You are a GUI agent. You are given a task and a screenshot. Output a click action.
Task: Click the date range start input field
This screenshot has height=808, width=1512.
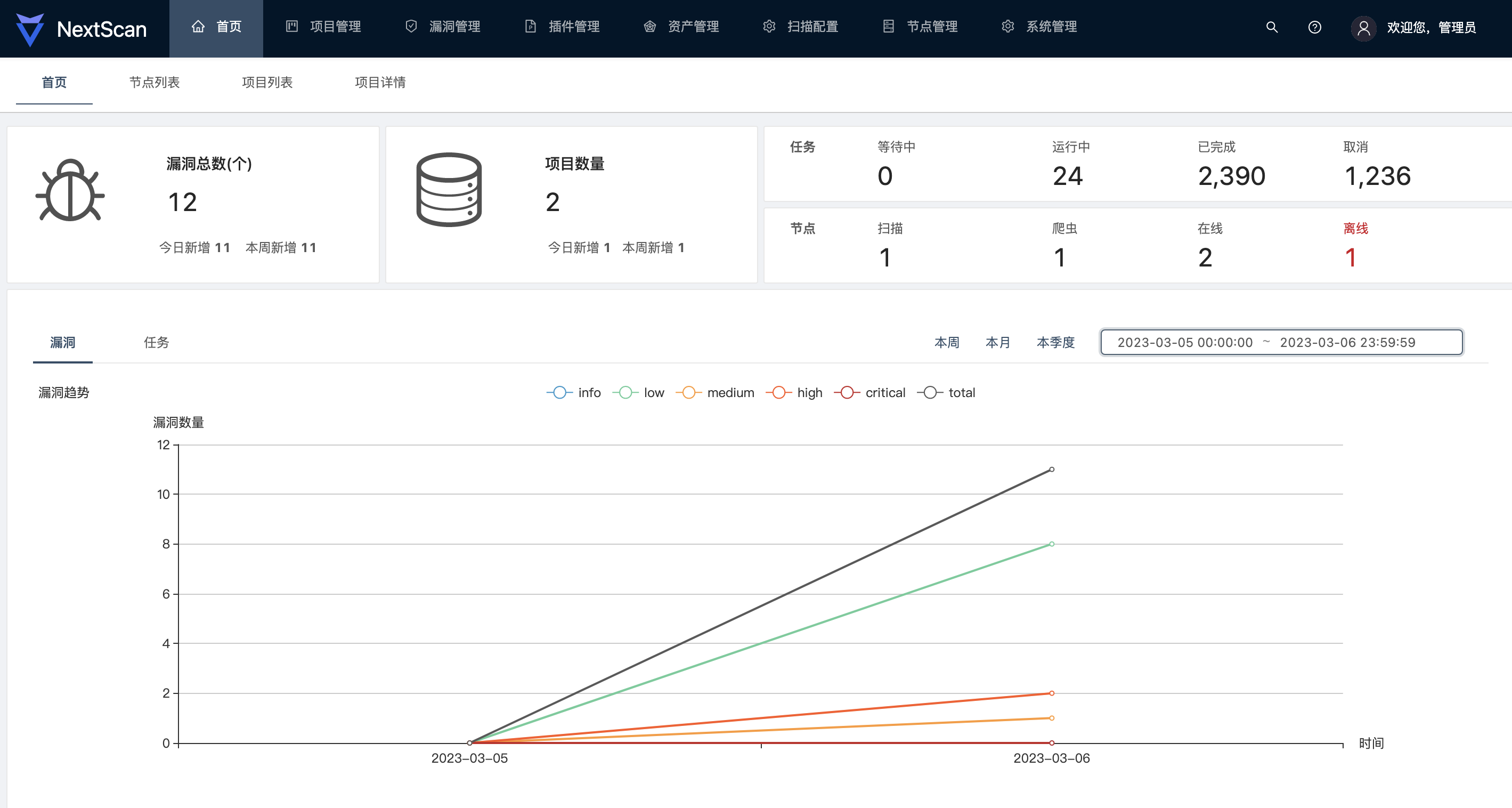click(x=1184, y=342)
